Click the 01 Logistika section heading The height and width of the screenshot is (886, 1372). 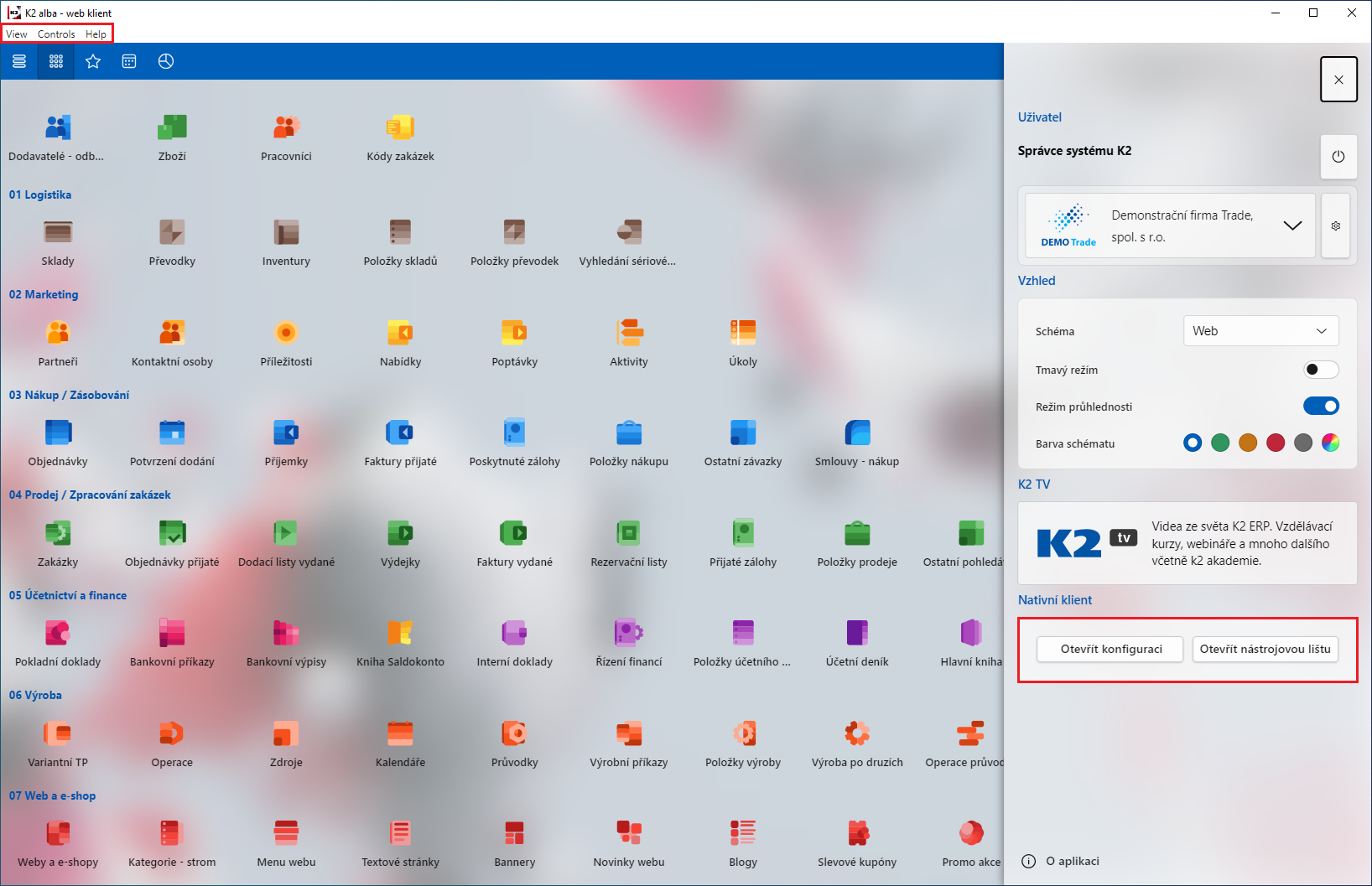coord(40,194)
